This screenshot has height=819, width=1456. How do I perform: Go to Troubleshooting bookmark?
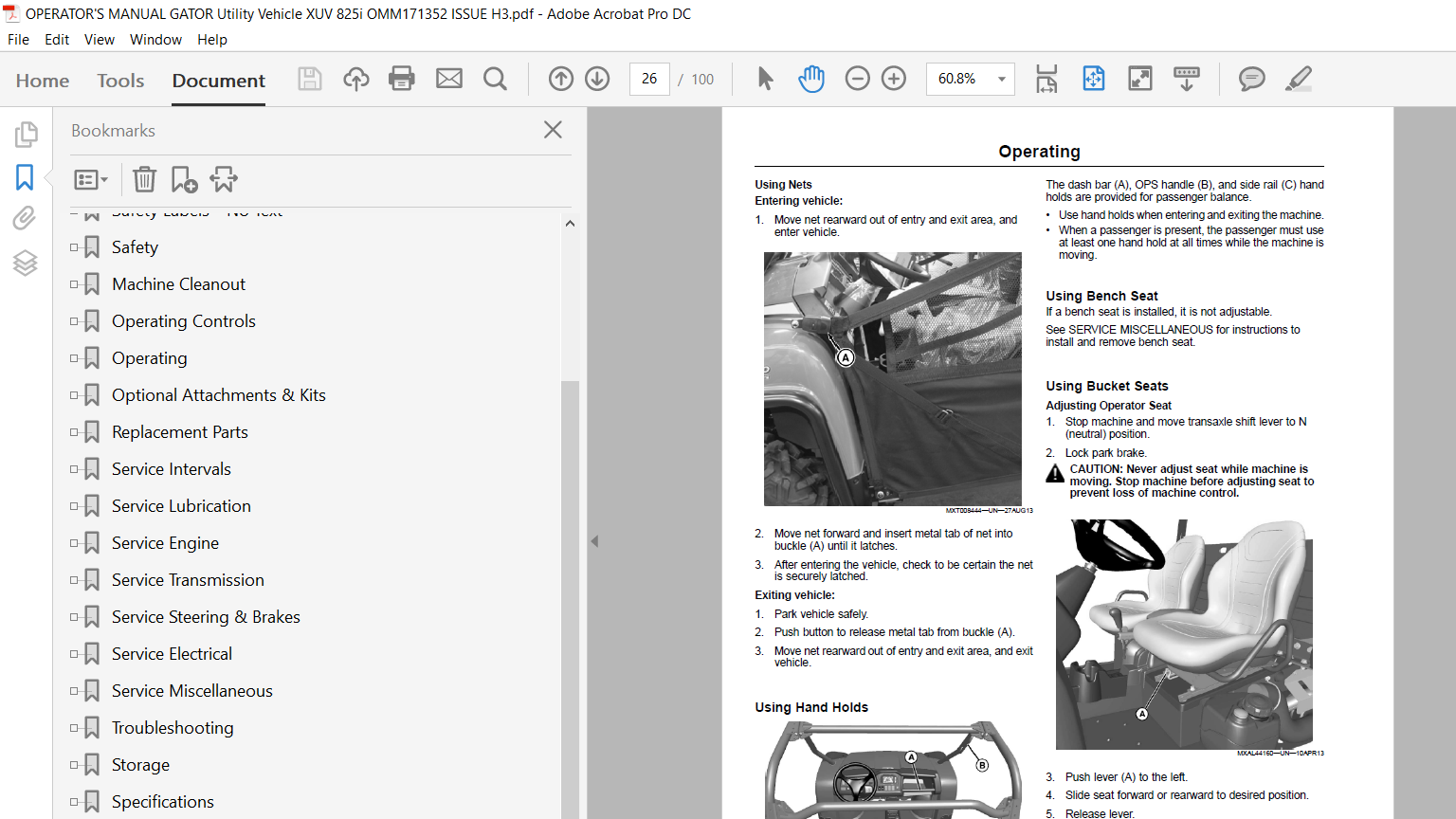pos(173,728)
